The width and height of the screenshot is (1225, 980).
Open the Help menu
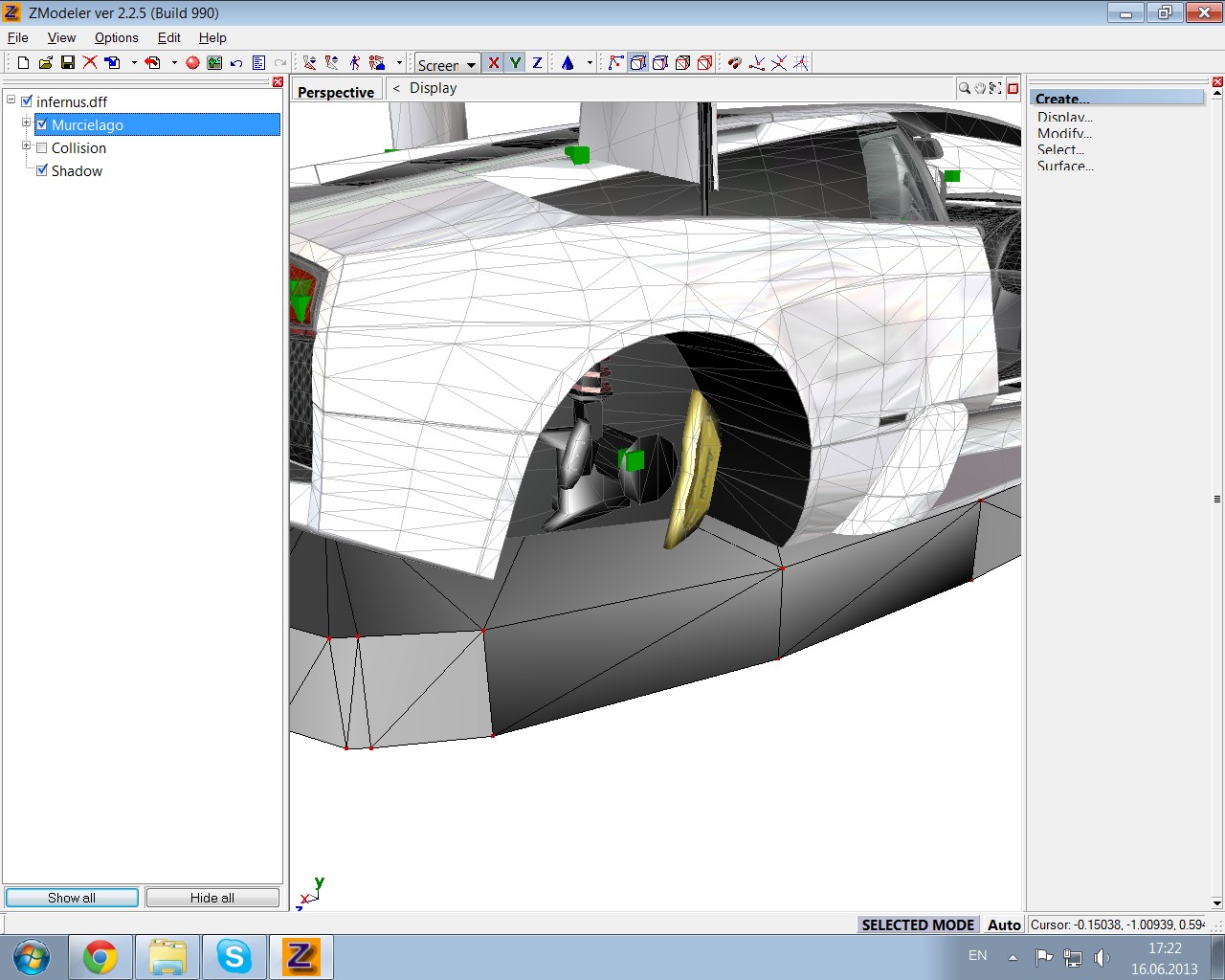212,37
